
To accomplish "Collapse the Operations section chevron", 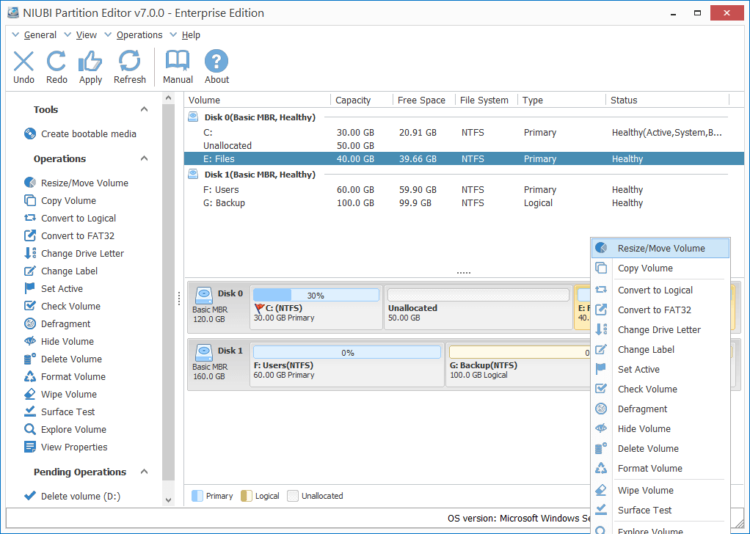I will pyautogui.click(x=144, y=158).
